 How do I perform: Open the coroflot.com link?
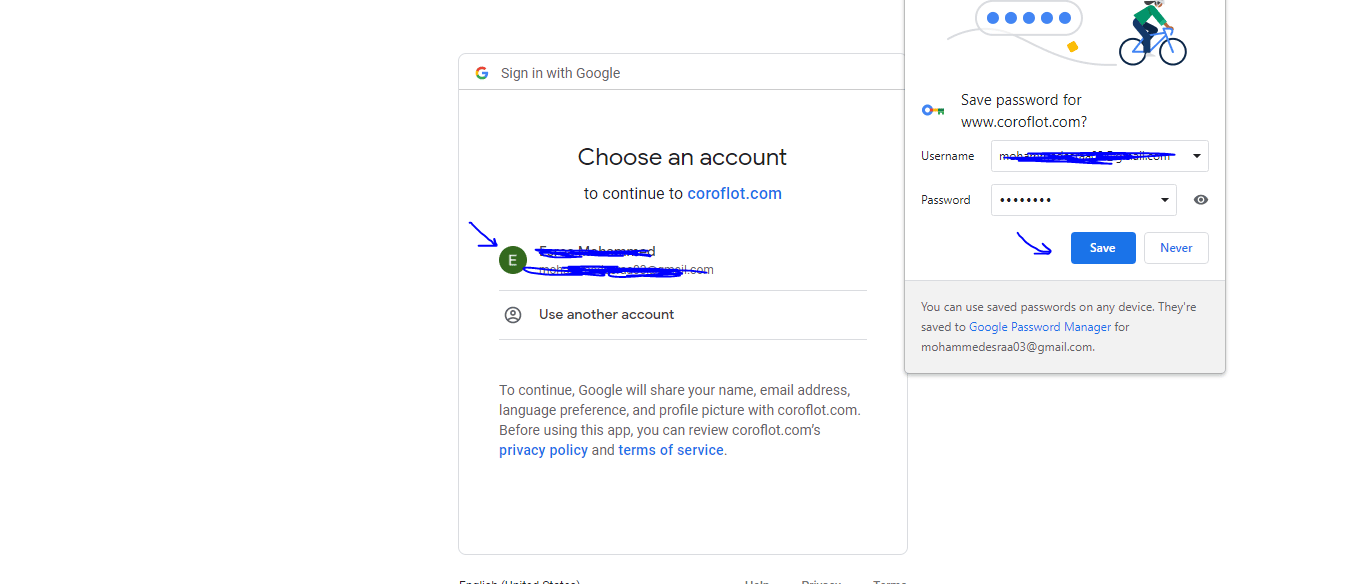[x=734, y=193]
